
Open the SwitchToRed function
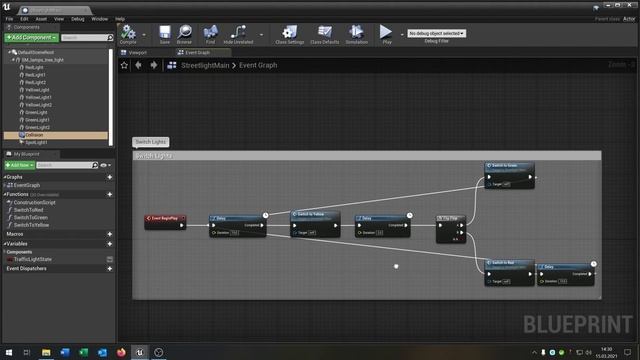[28, 210]
